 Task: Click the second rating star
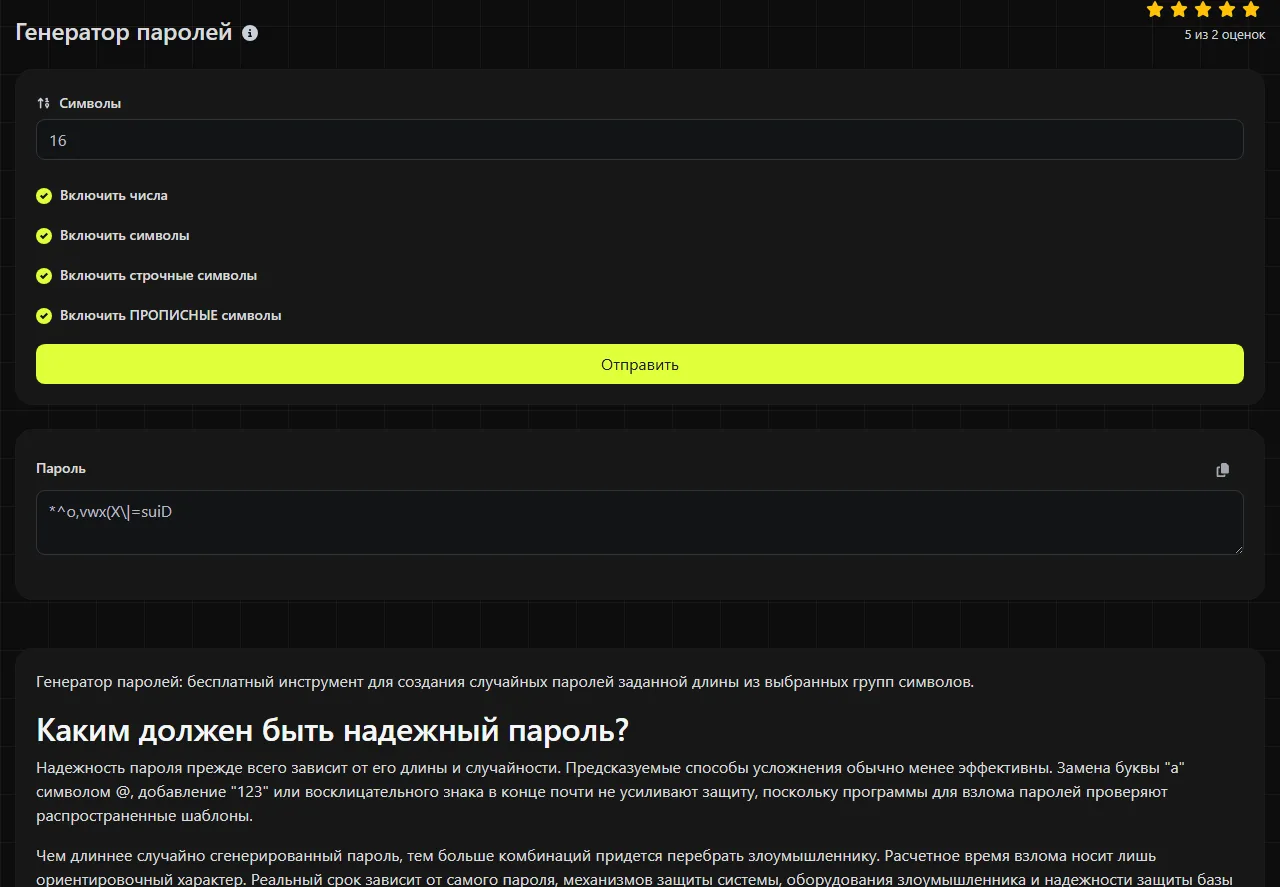pyautogui.click(x=1179, y=10)
